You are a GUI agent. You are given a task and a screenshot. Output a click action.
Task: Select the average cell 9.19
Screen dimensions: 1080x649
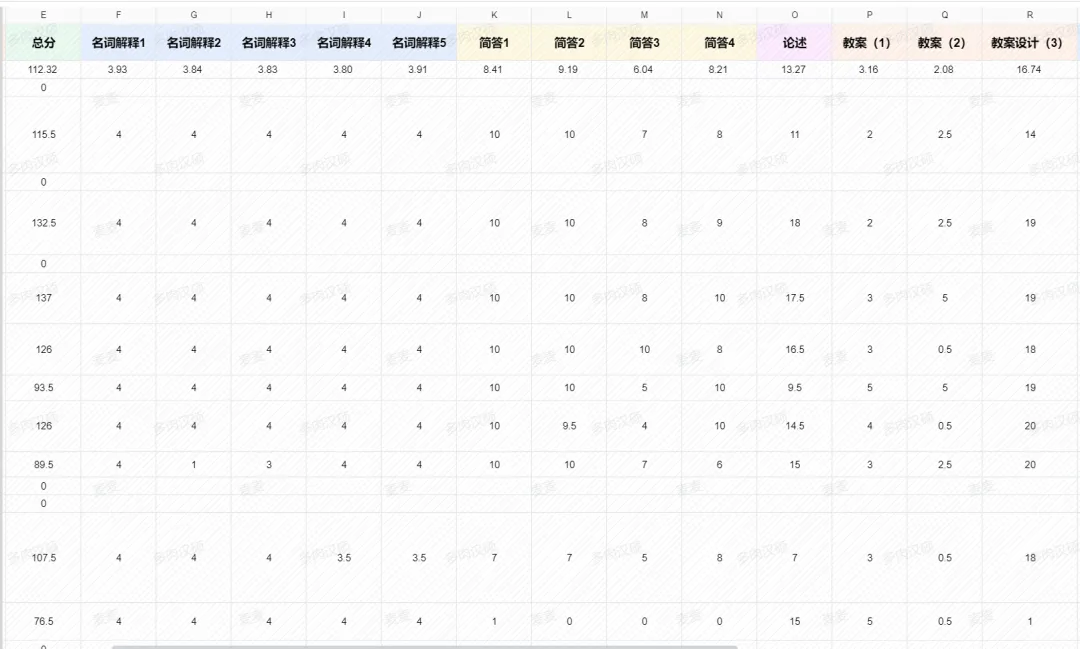[x=568, y=70]
